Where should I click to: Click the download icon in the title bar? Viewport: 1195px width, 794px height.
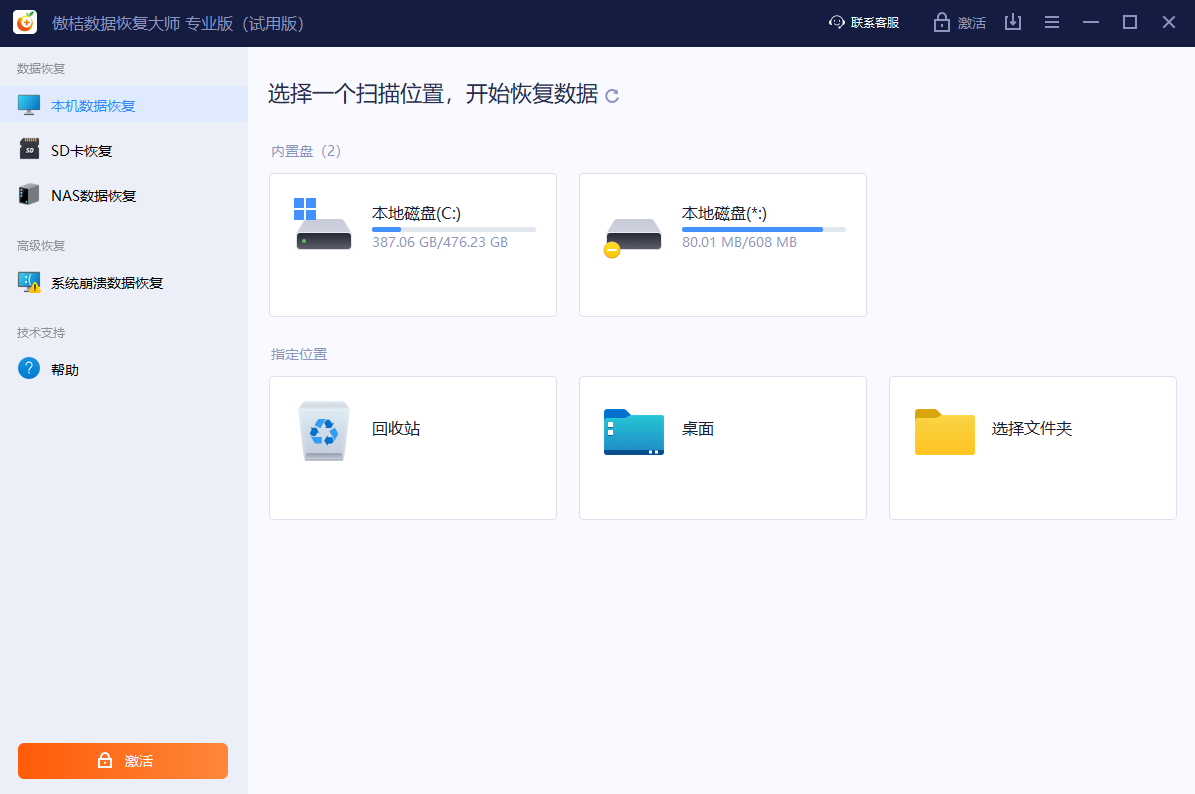pyautogui.click(x=1013, y=21)
